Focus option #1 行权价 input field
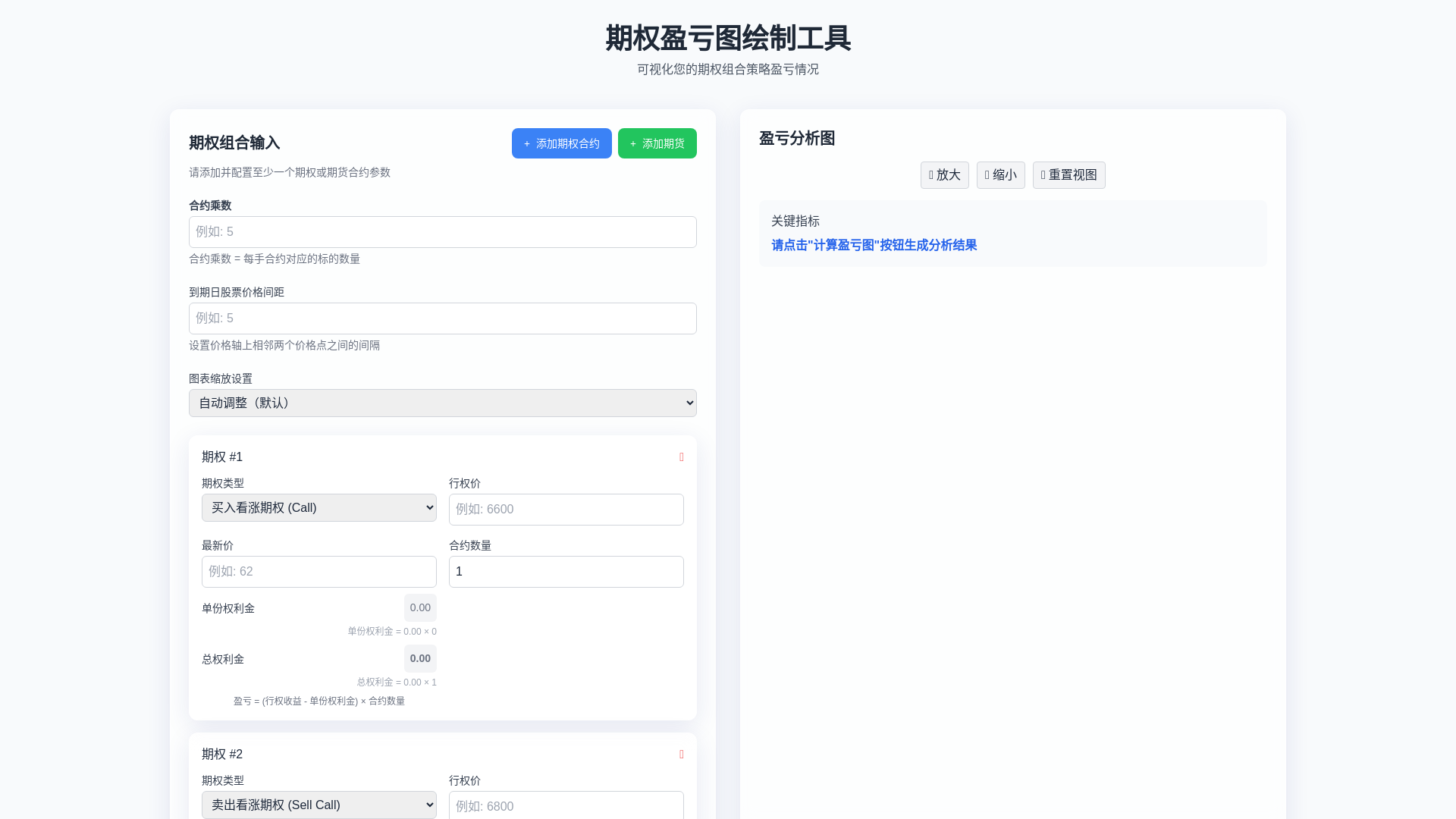 (566, 510)
